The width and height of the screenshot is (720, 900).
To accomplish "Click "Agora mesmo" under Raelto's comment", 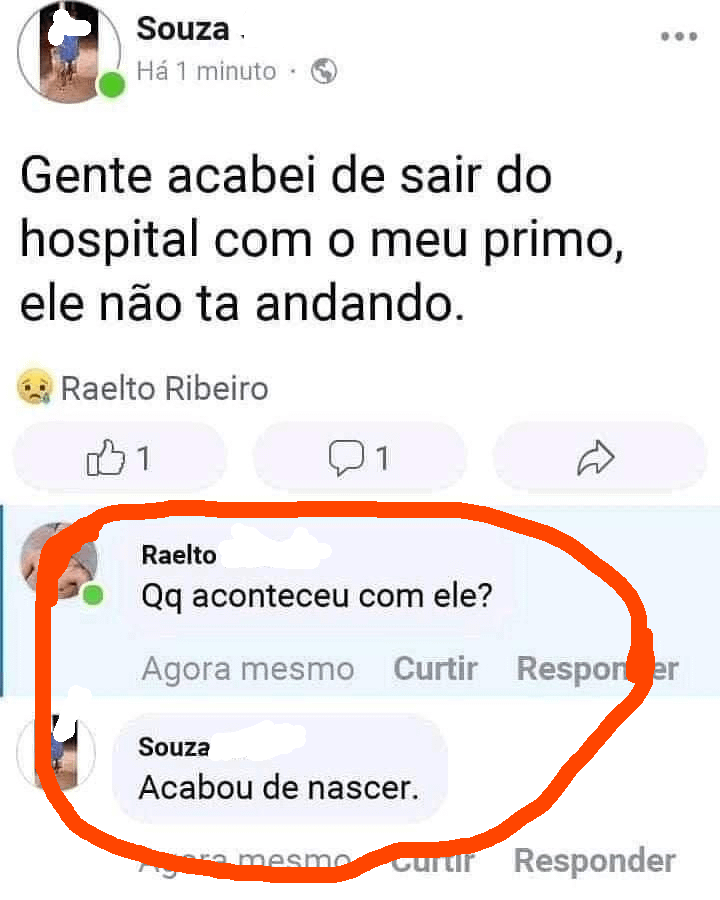I will tap(248, 668).
